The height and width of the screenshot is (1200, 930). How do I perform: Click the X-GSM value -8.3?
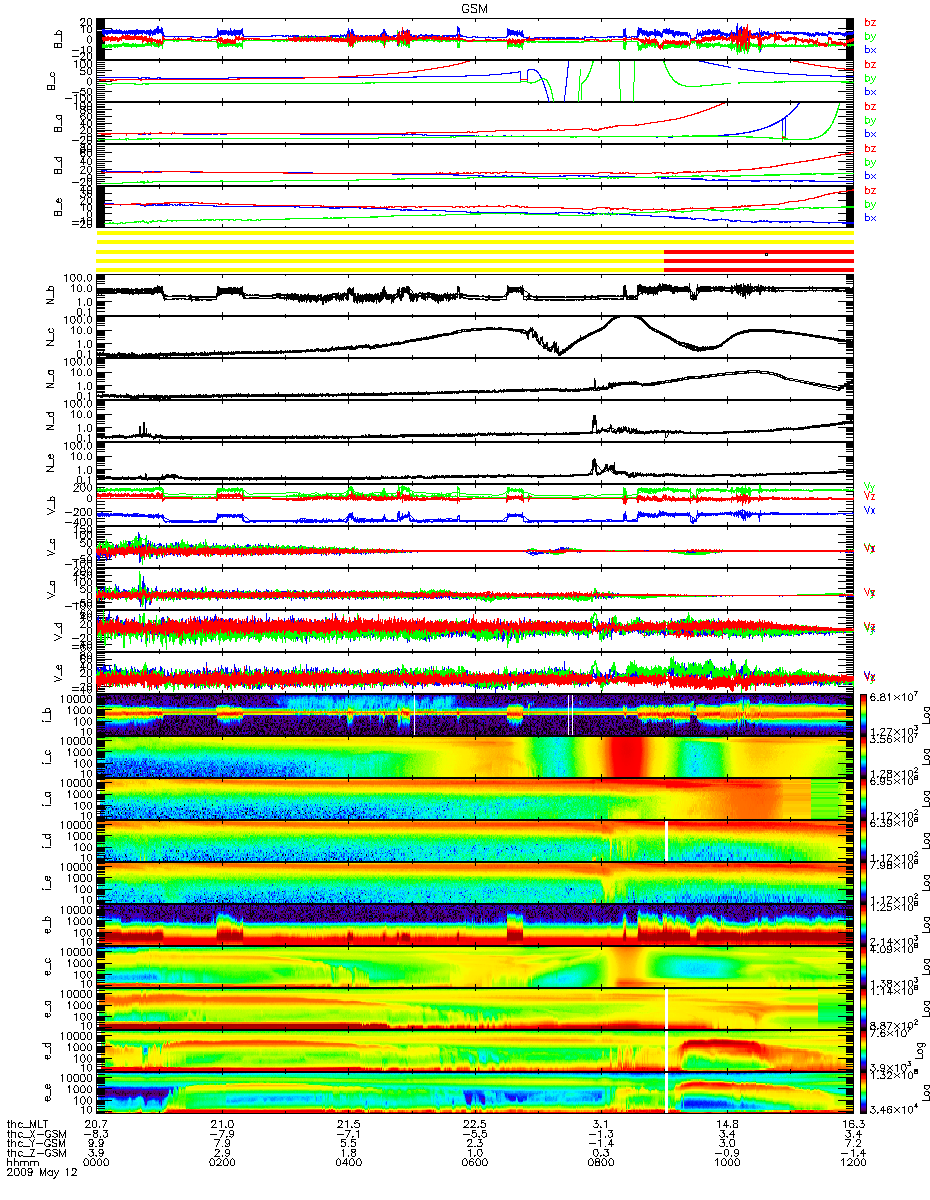click(x=96, y=1135)
